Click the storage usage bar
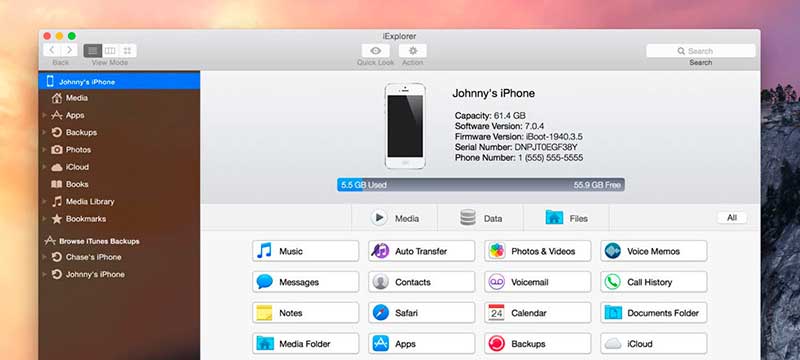The image size is (800, 360). click(x=481, y=185)
